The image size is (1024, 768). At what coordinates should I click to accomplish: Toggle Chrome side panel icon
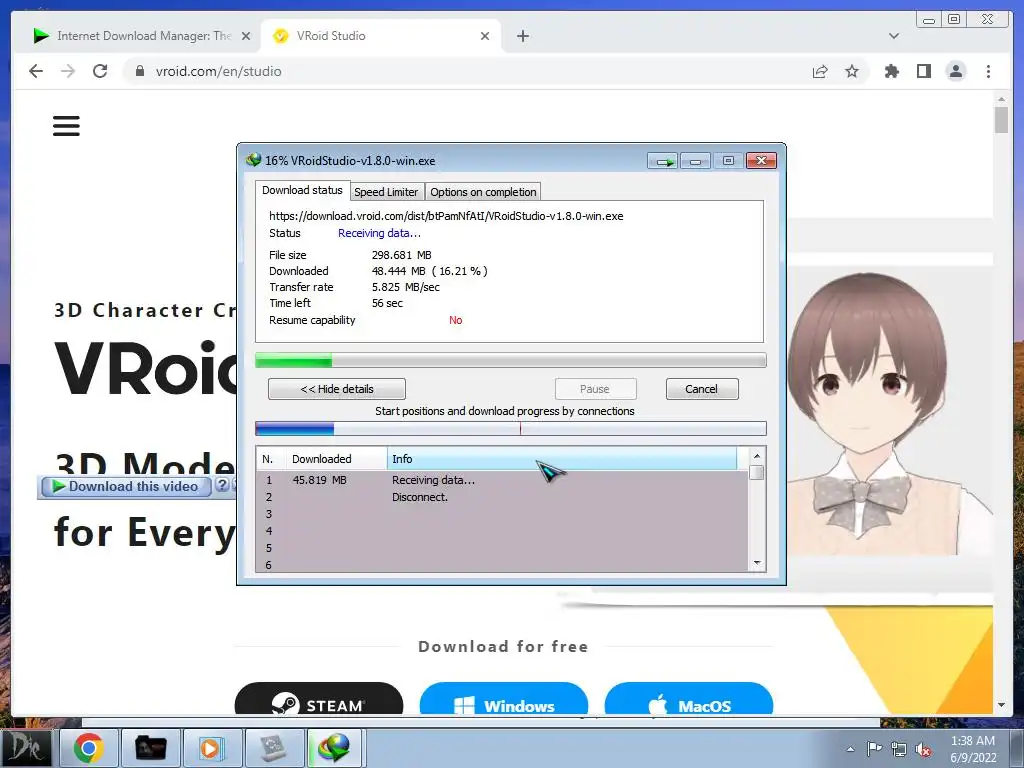pos(923,71)
